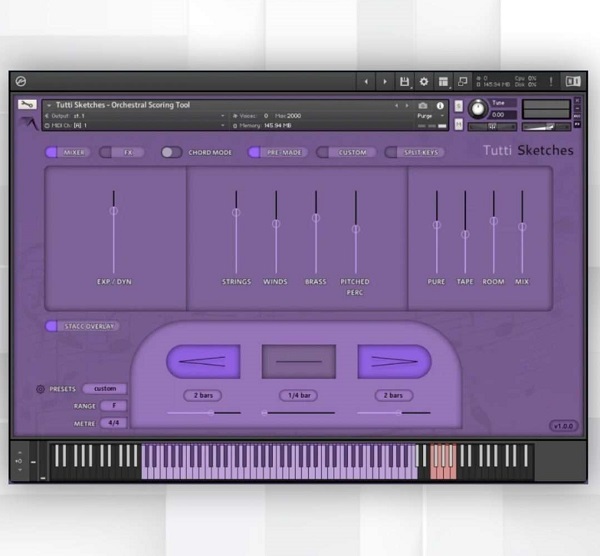This screenshot has width=600, height=556.
Task: Click the Sonuscore logo beside instrument header
Action: pos(29,123)
